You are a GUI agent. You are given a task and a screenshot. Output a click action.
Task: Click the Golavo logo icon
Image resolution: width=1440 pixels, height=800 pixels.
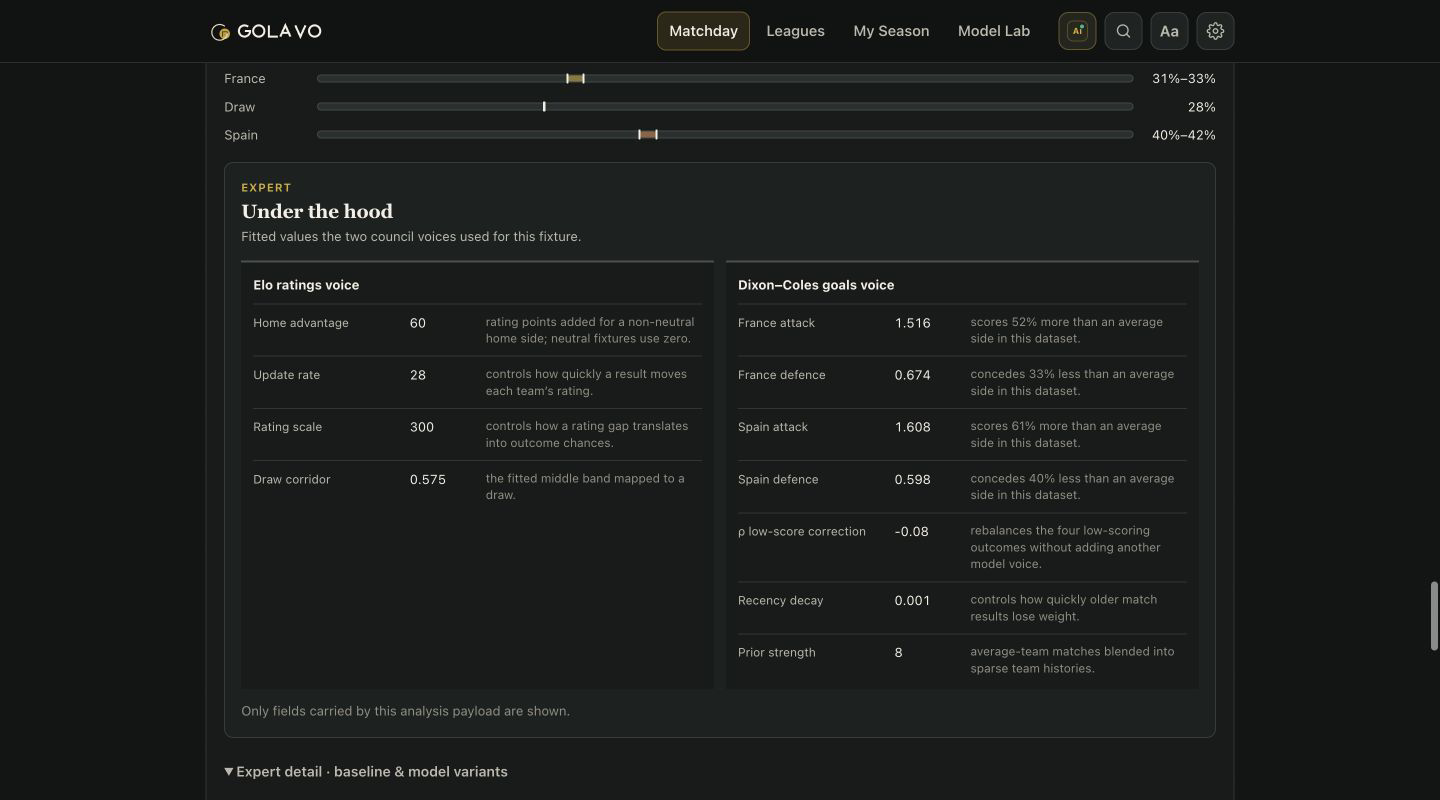tap(220, 32)
